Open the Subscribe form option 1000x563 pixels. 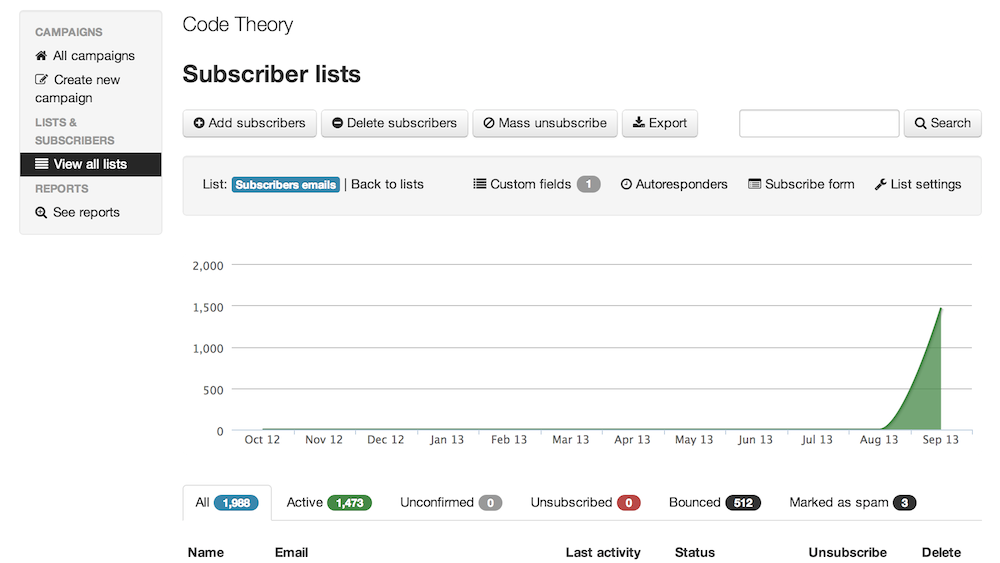pyautogui.click(x=801, y=184)
